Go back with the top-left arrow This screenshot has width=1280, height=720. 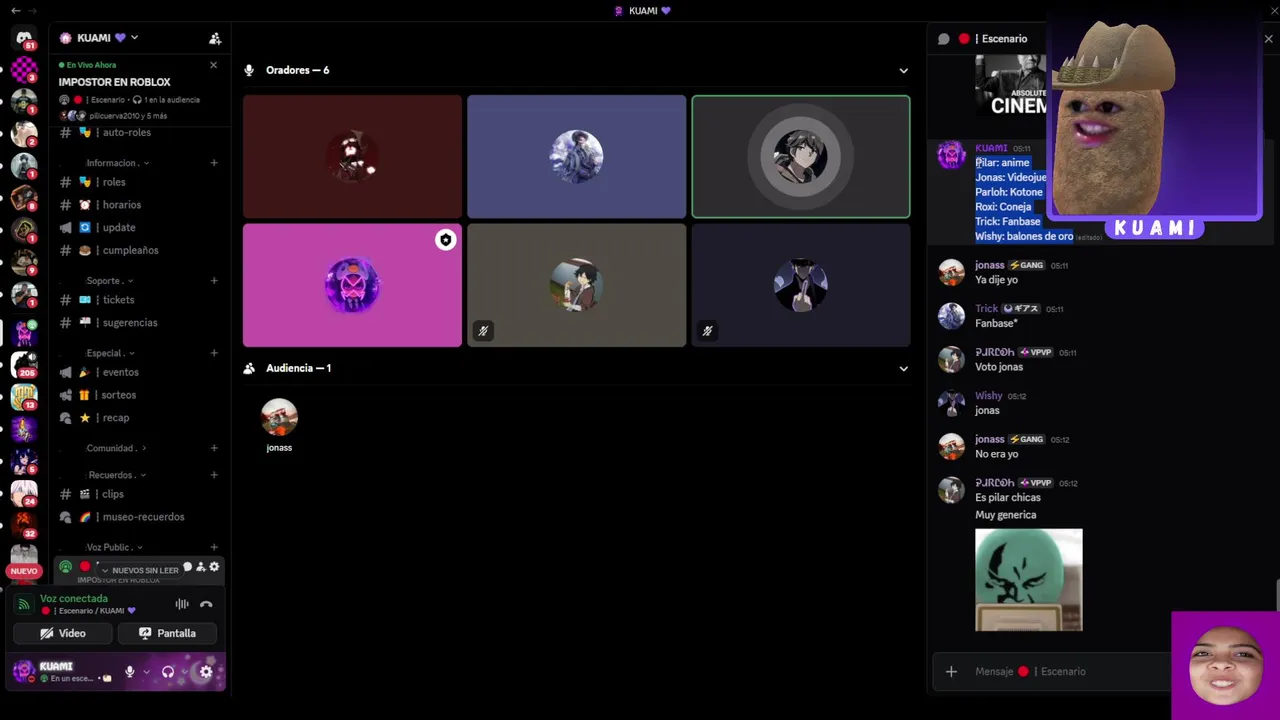tap(15, 10)
